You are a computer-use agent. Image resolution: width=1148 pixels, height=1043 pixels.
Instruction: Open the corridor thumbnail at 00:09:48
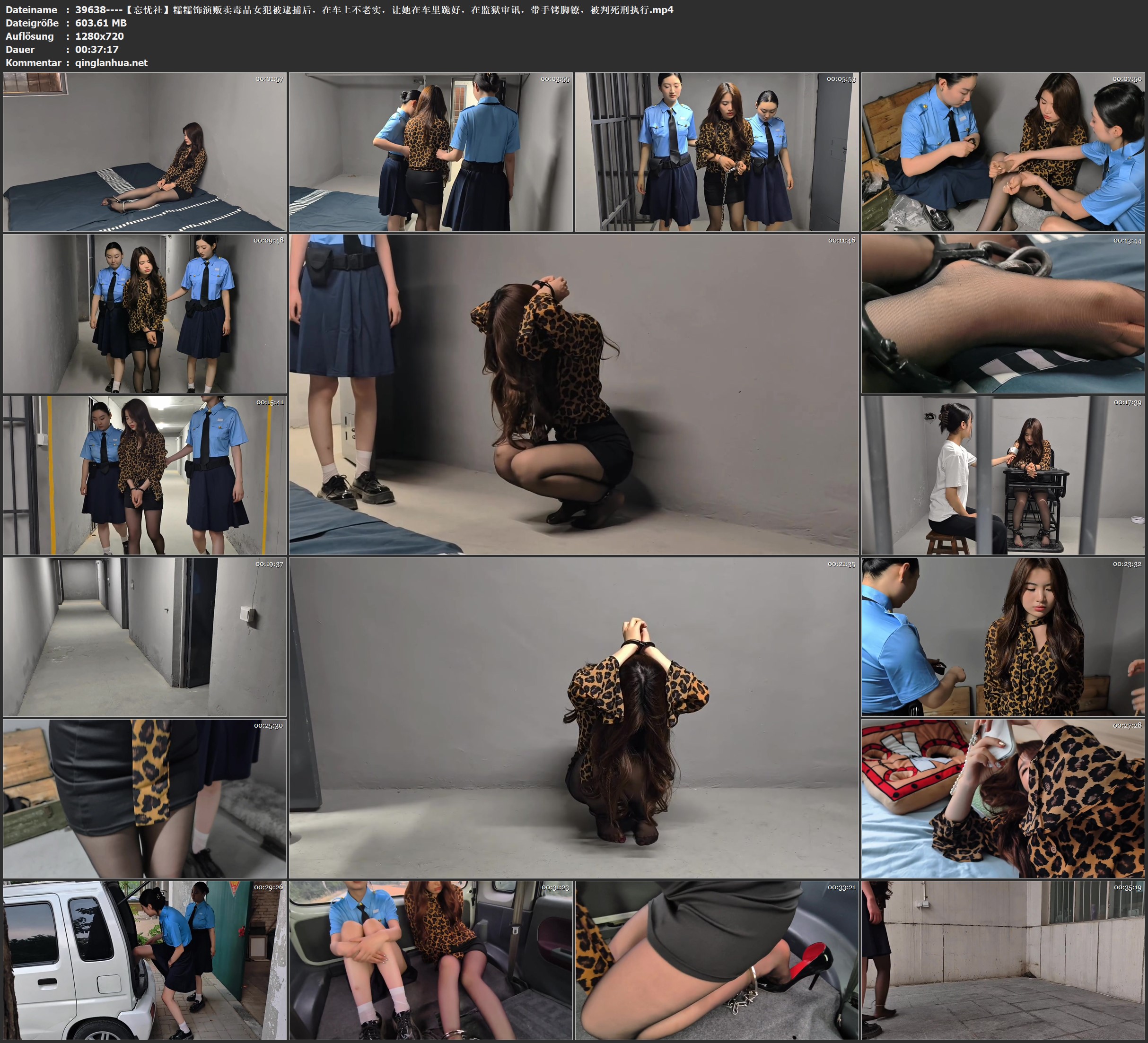[145, 313]
